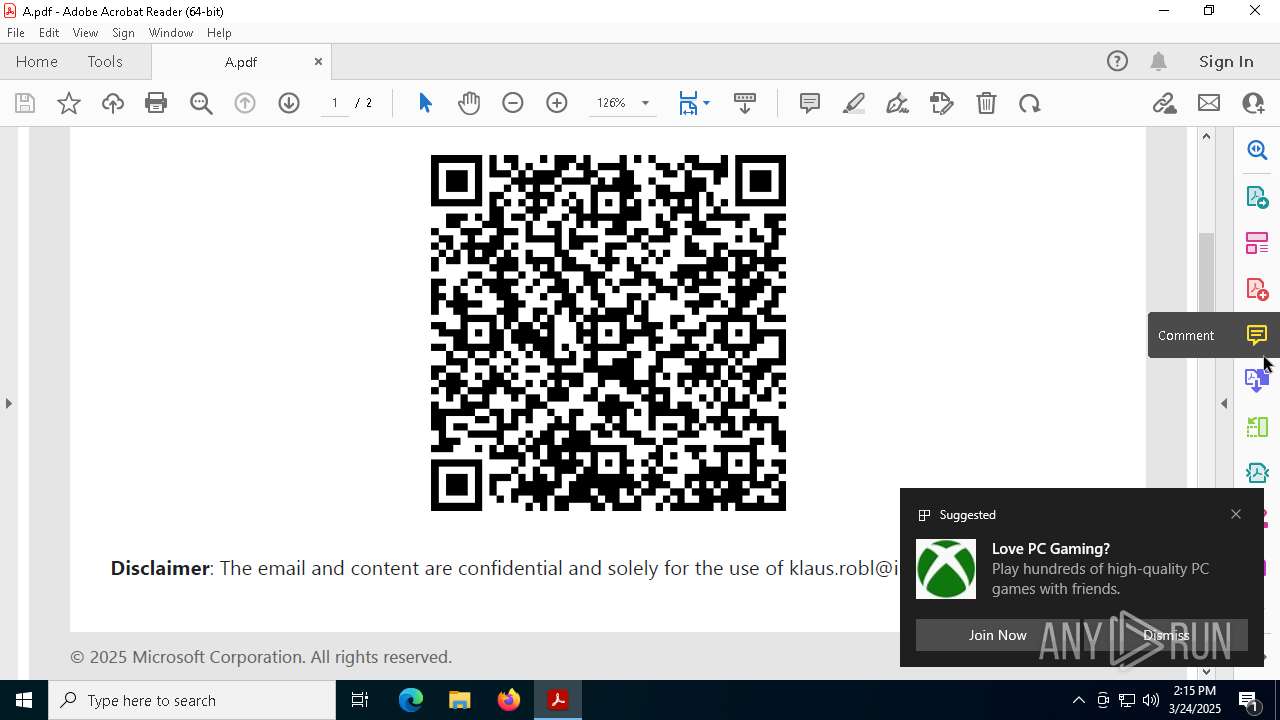
Task: Expand the left navigation pane arrow
Action: pos(9,403)
